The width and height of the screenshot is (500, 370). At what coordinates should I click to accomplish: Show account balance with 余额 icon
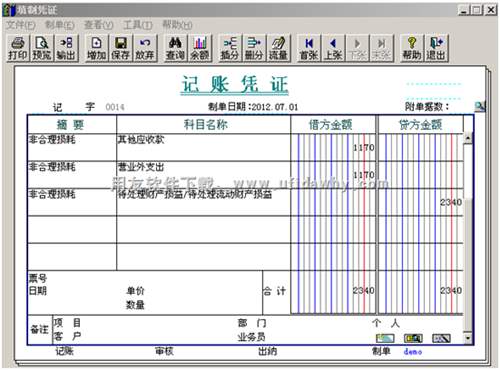[x=199, y=48]
